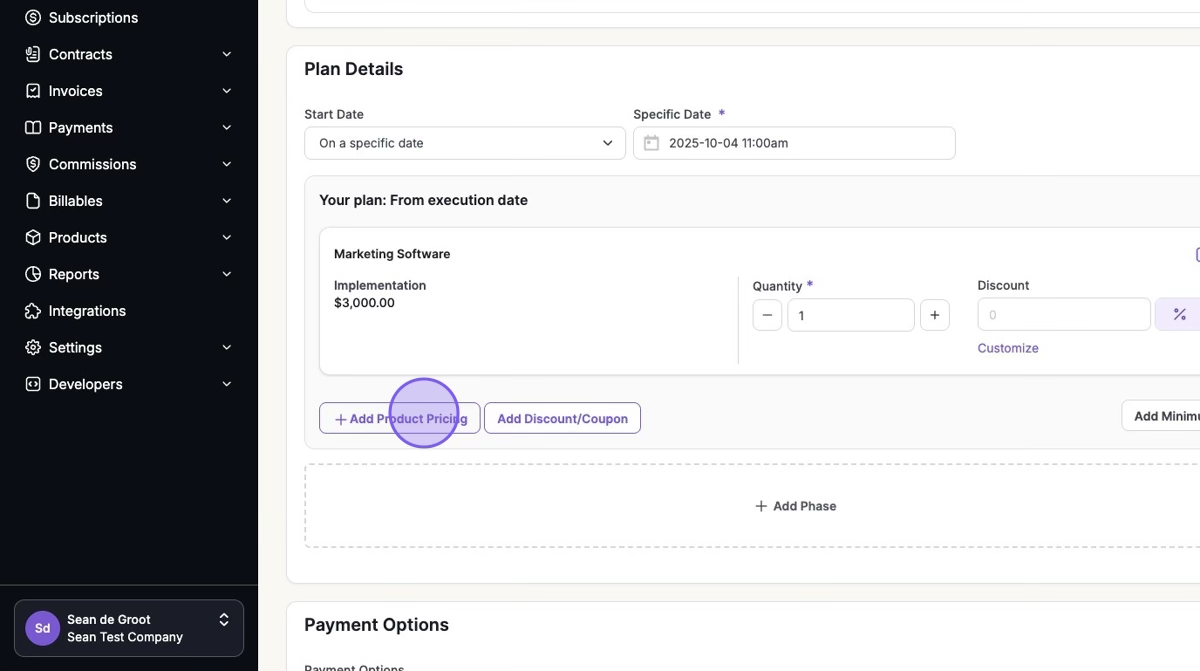The height and width of the screenshot is (671, 1200).
Task: Decrease quantity with minus button
Action: [x=767, y=315]
